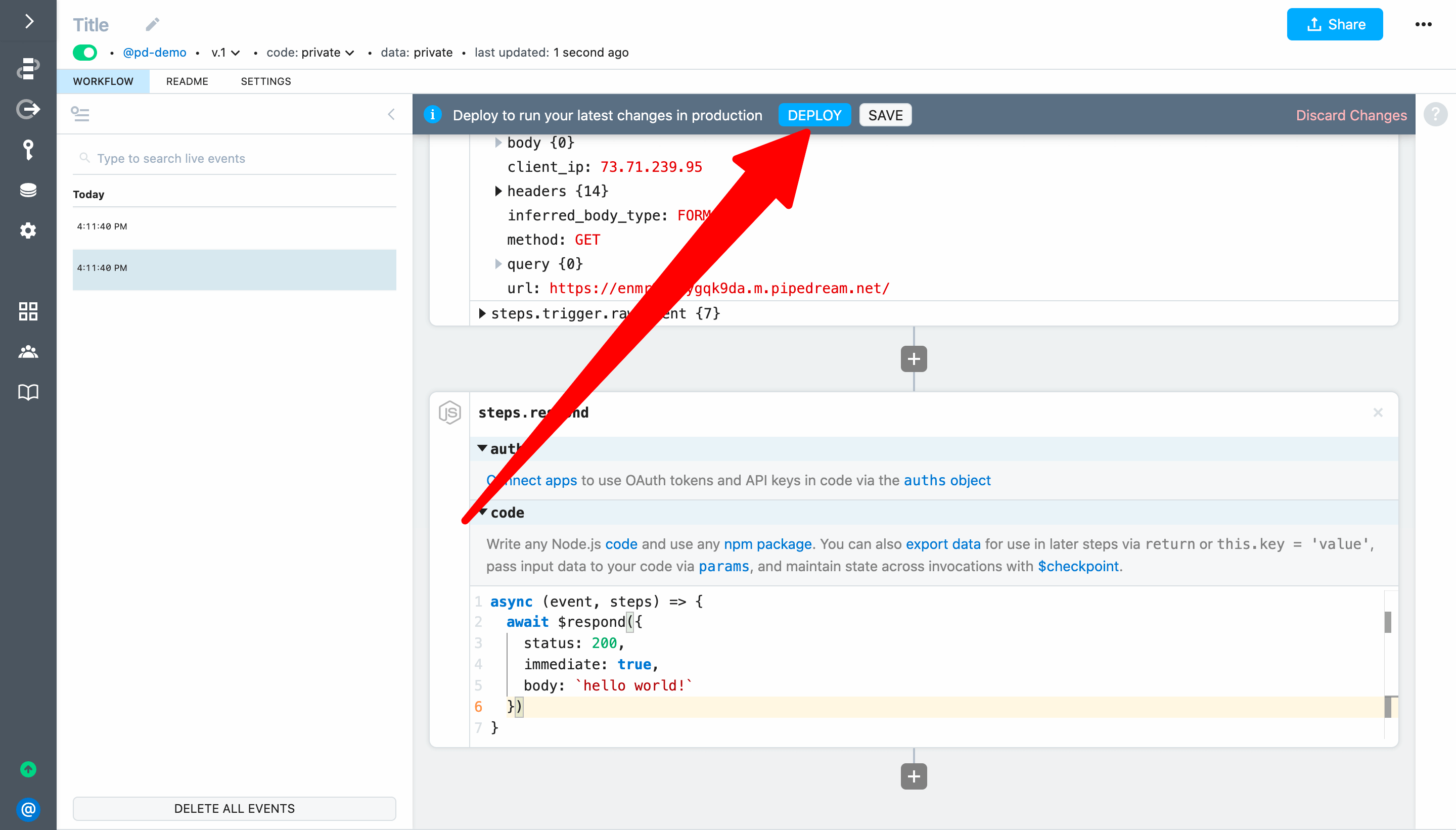Click the accounts/users icon in sidebar
Screen dimensions: 1456x830
point(27,352)
